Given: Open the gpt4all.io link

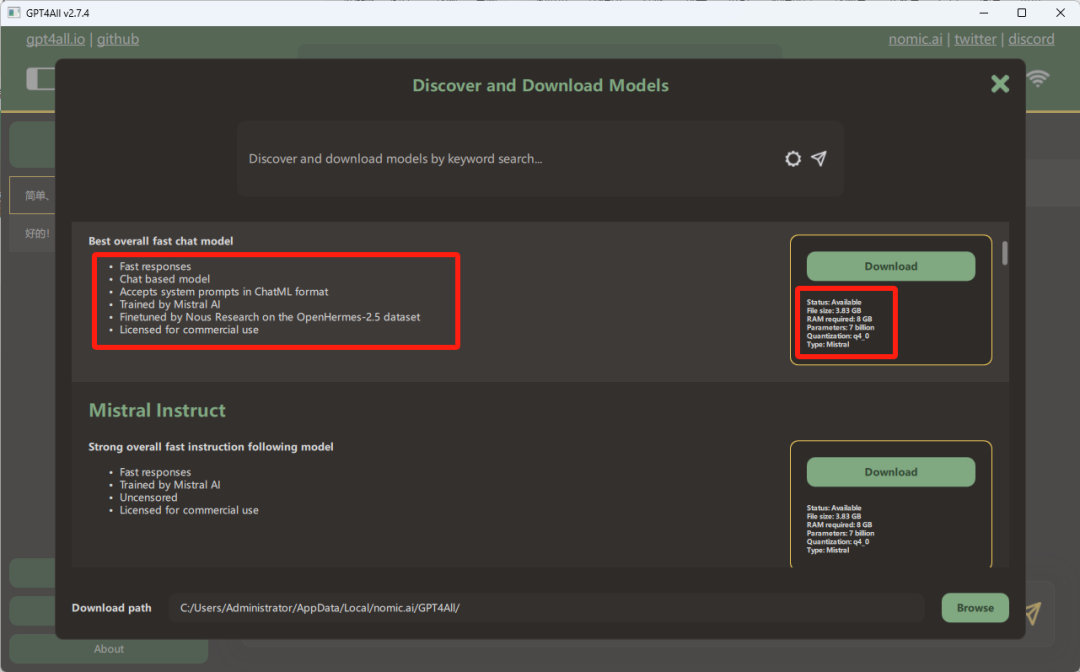Looking at the screenshot, I should click(56, 39).
